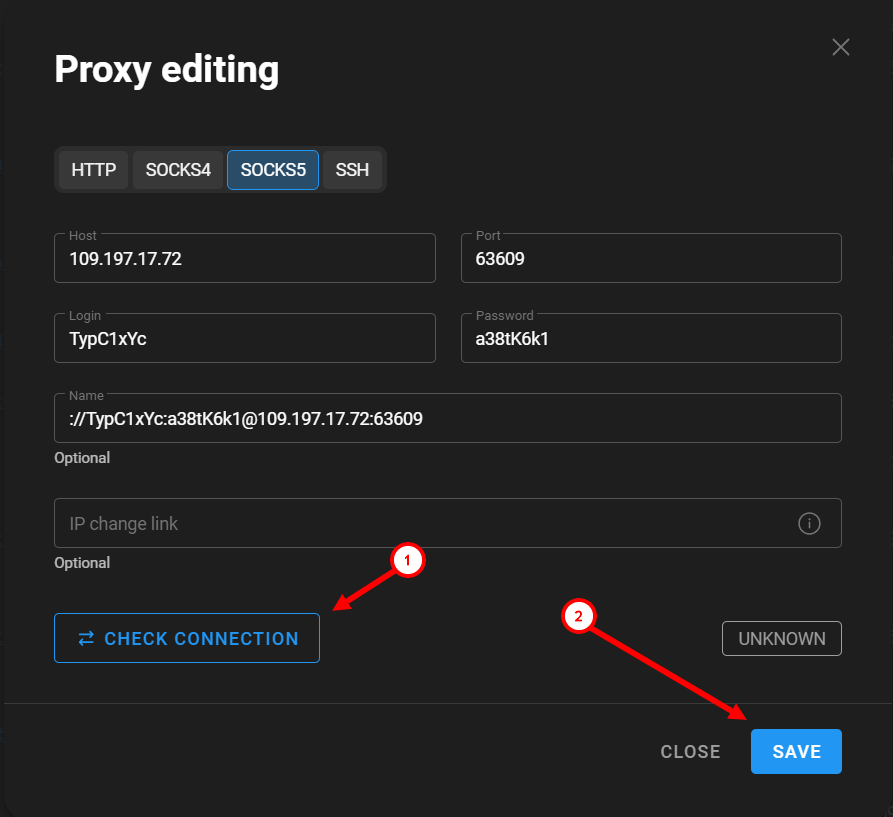Save the proxy settings
Screen dimensions: 893x817
796,752
